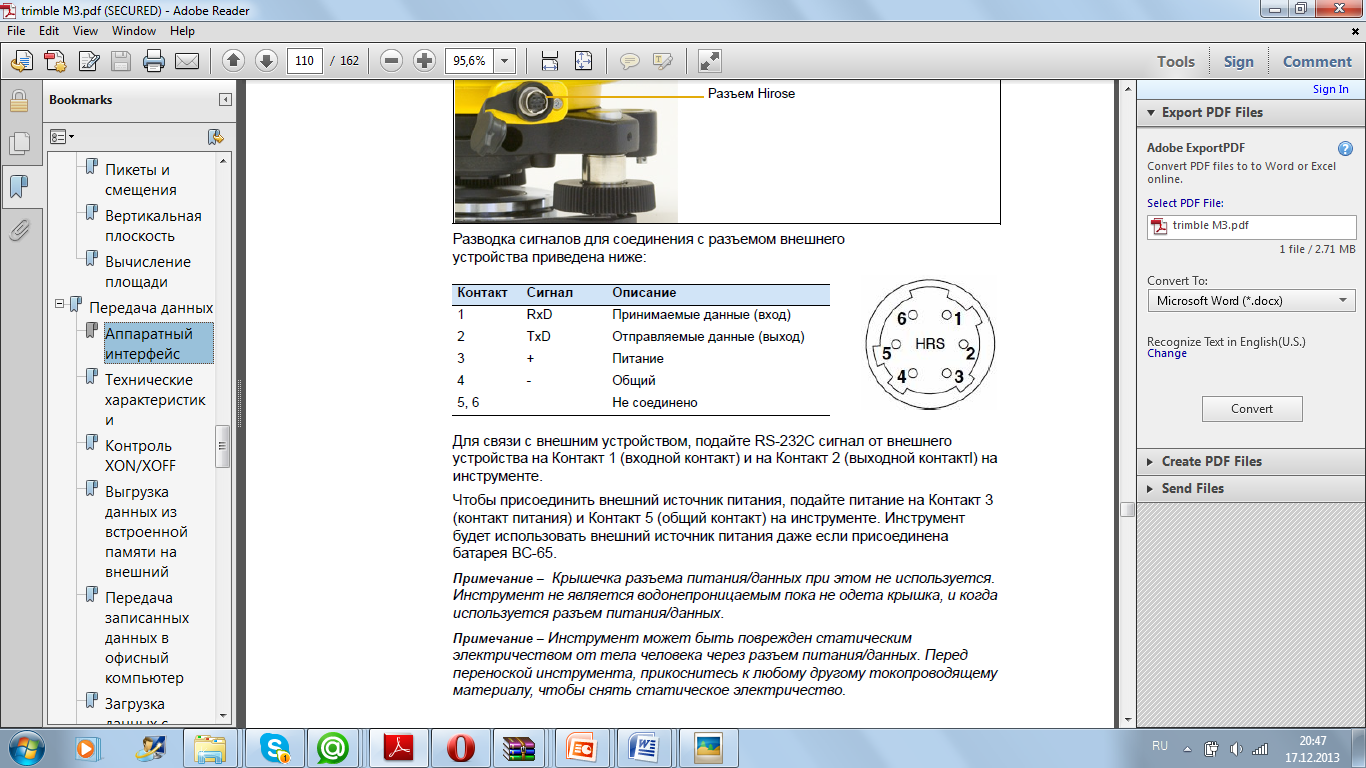Click the Sign In link

(x=1330, y=89)
